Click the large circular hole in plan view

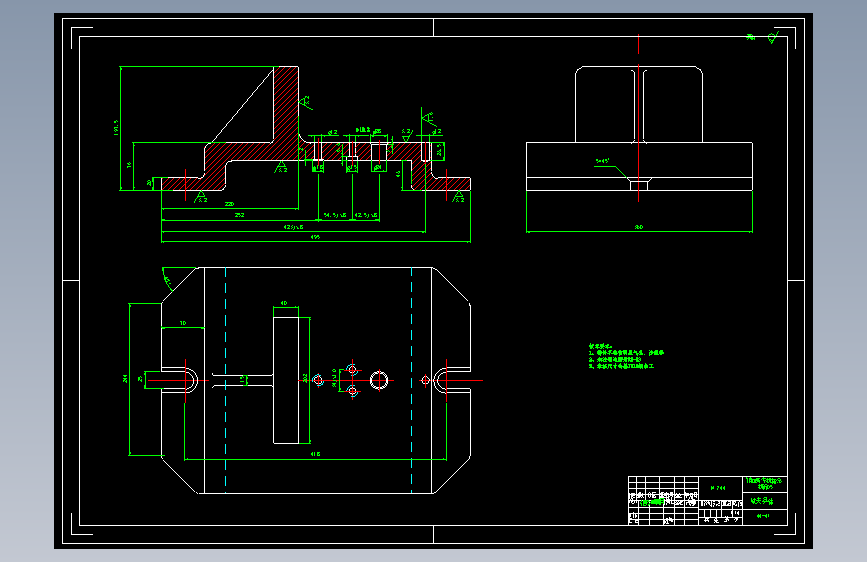coord(379,381)
